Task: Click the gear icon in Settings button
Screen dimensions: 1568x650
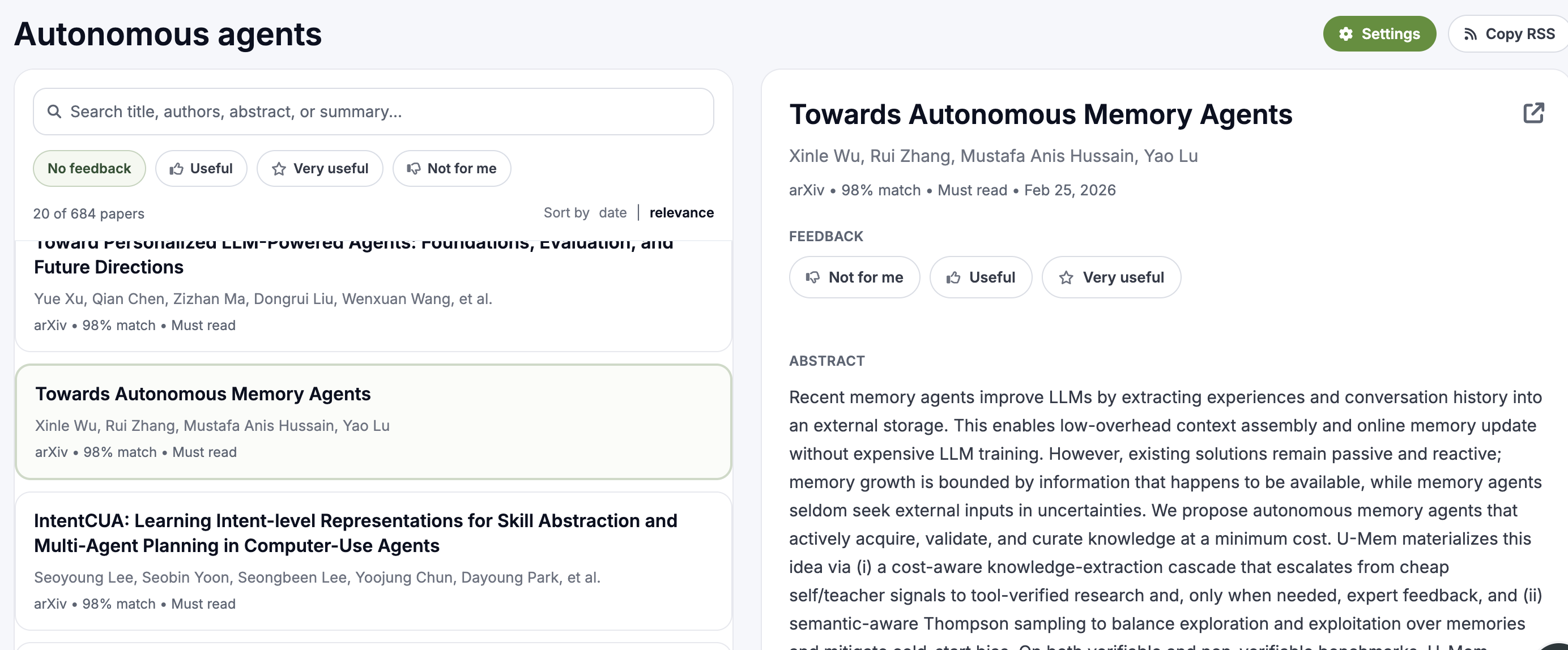Action: (1346, 34)
